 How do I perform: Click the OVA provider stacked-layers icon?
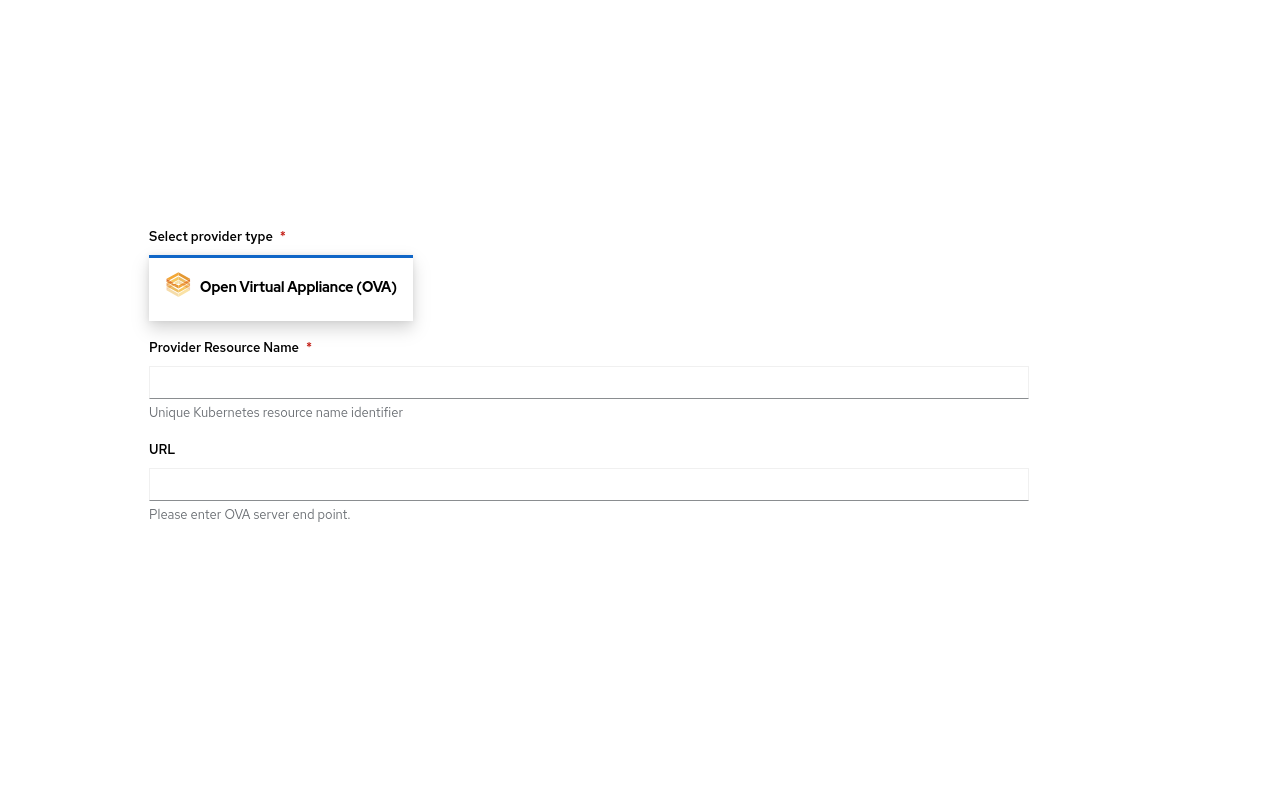[x=178, y=285]
